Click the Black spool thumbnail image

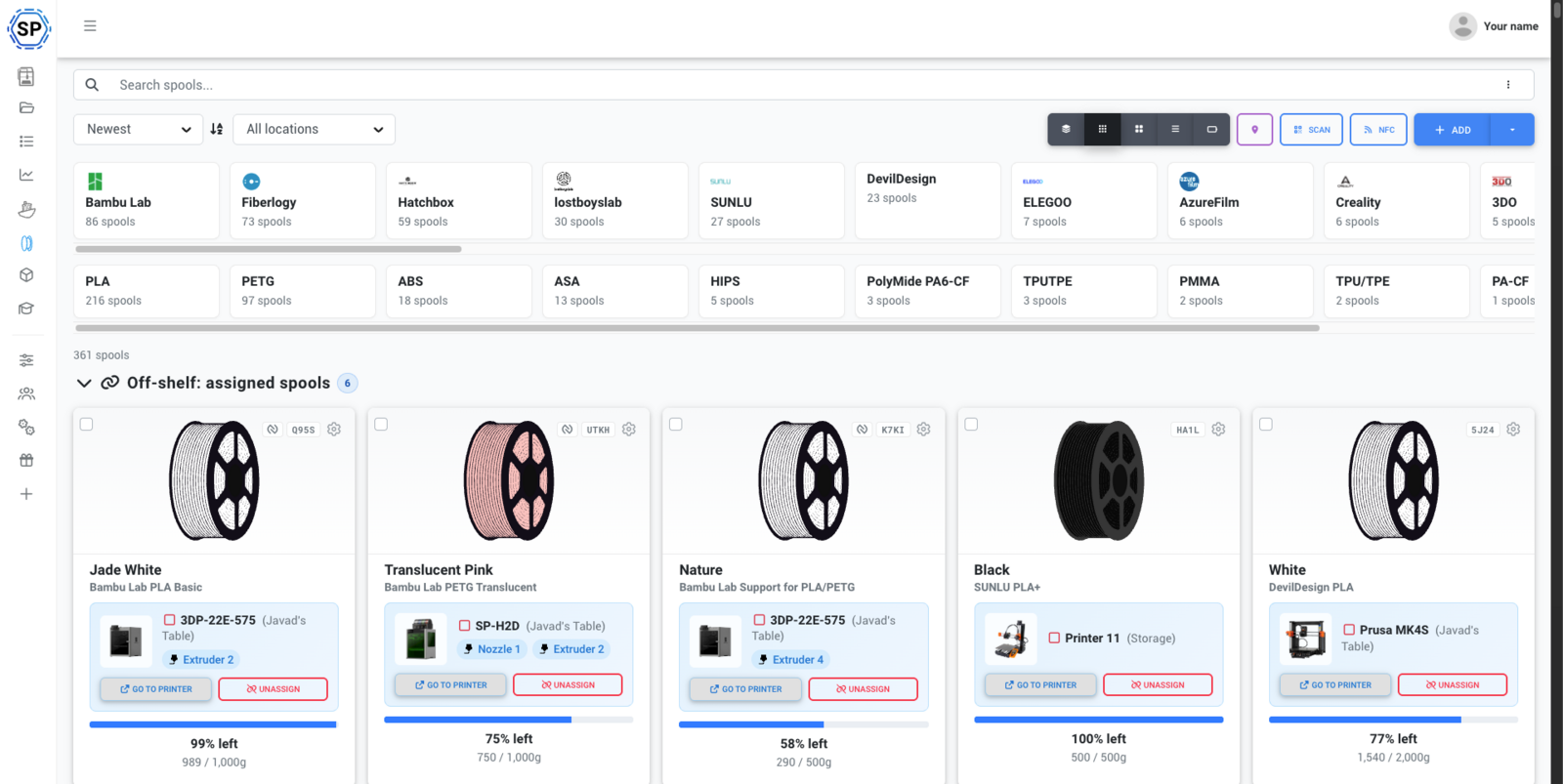[1099, 480]
